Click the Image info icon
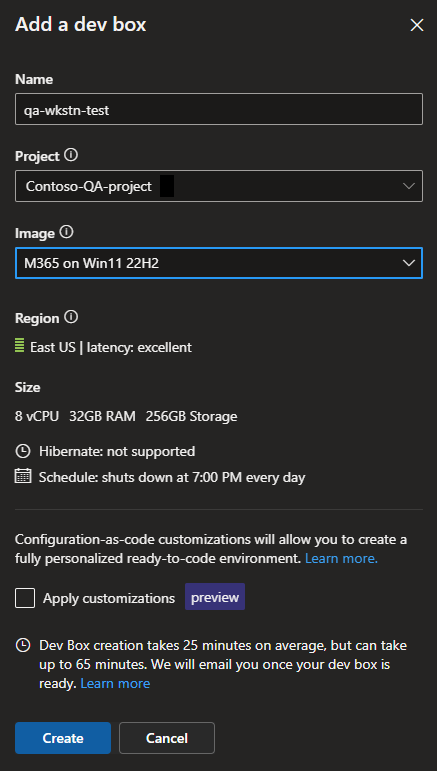 pos(66,232)
